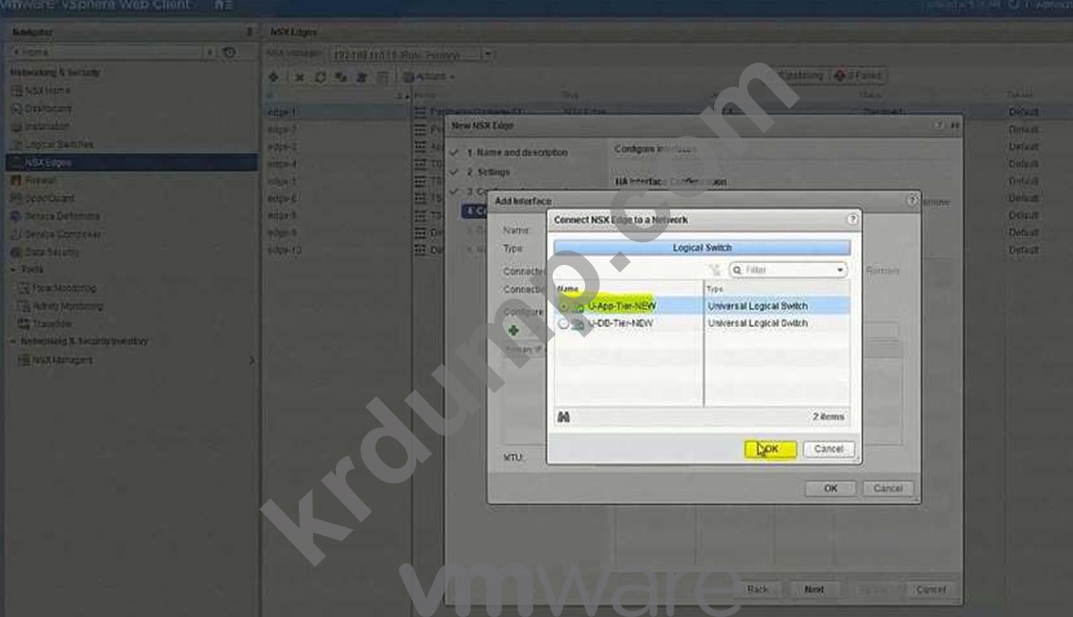Open help in the Add Interface dialog
The image size is (1073, 617).
(x=912, y=200)
